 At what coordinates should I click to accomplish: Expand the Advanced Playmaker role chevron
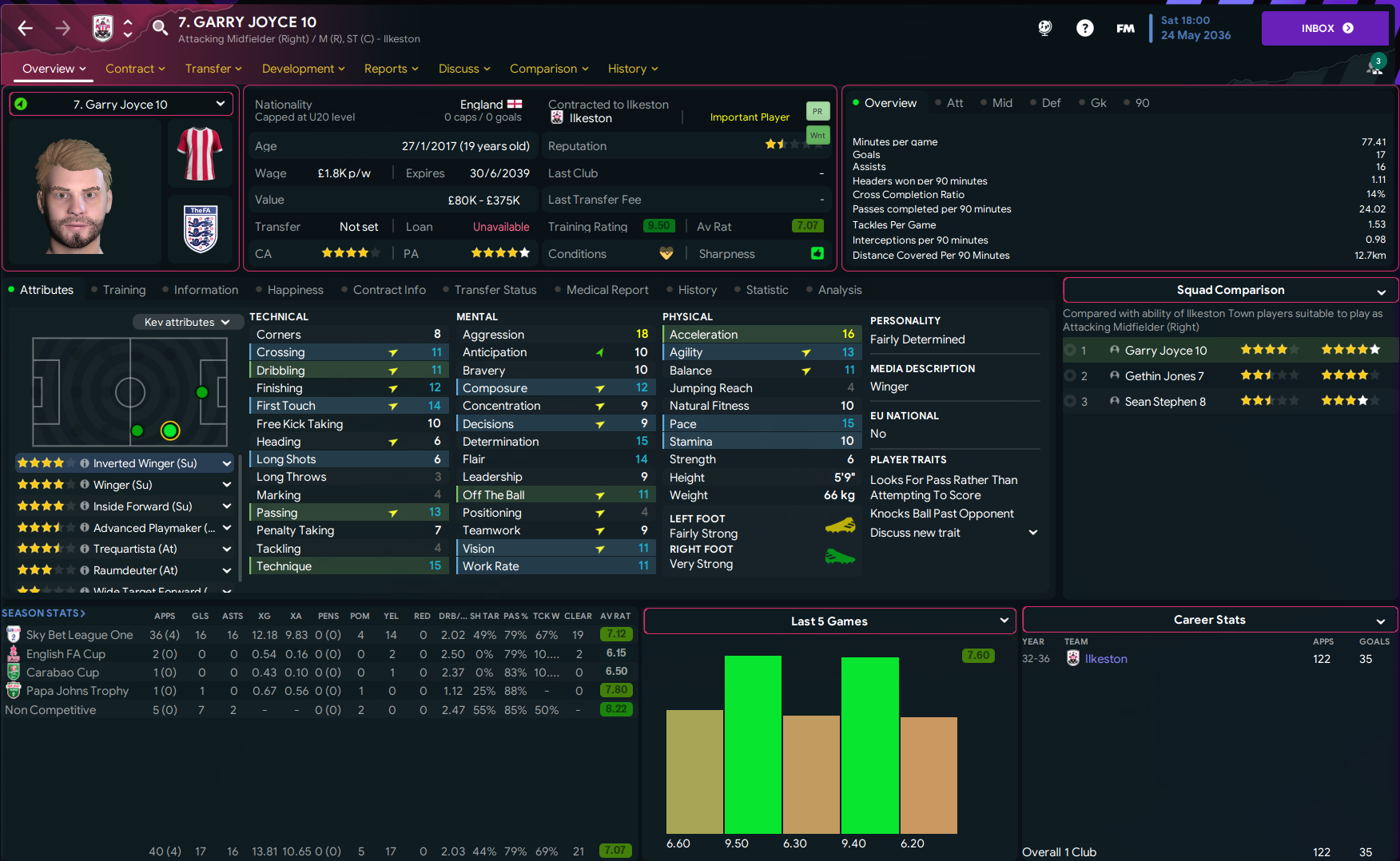(227, 528)
